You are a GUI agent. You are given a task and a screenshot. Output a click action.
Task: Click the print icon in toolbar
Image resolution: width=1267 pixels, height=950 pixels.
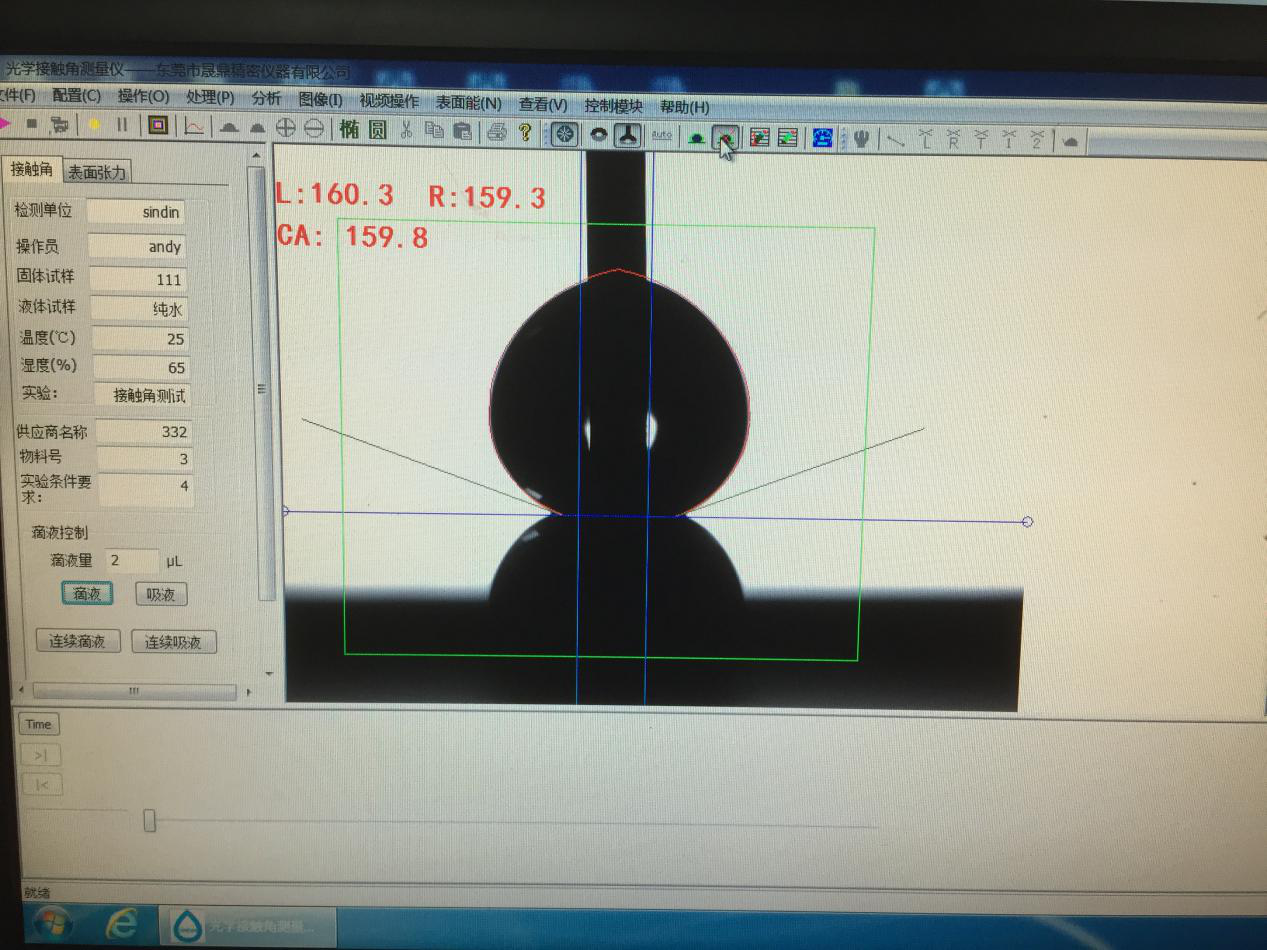(x=496, y=132)
